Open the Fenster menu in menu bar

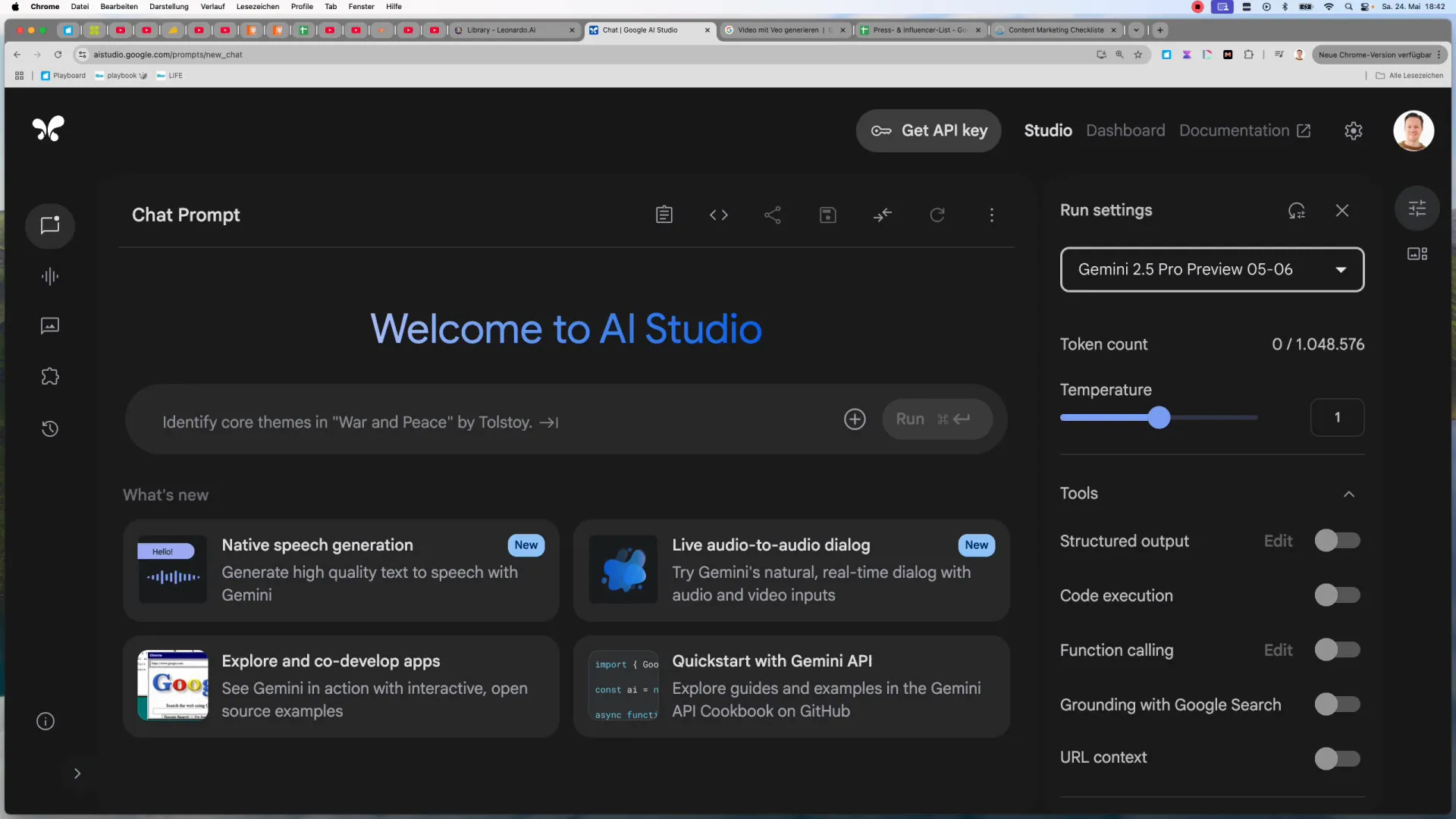point(361,7)
